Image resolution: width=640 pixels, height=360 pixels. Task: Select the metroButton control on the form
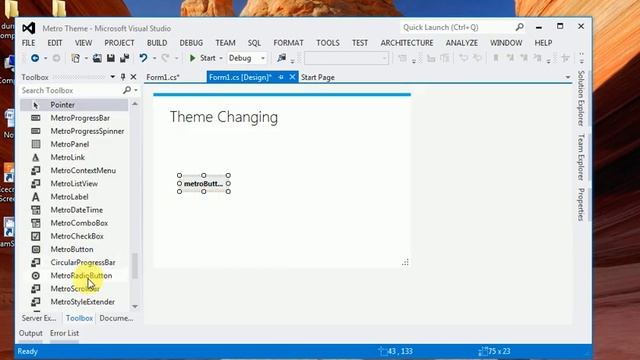click(204, 184)
